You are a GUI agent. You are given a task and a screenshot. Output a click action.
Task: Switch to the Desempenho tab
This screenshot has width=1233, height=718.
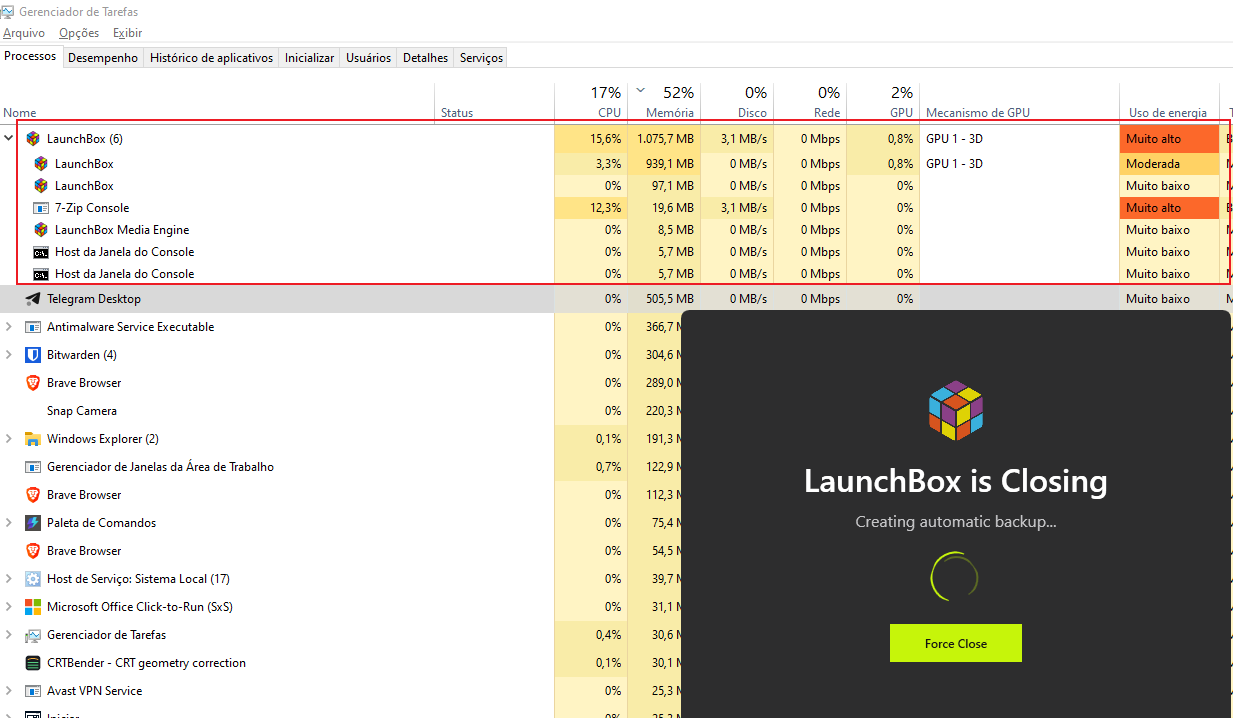coord(103,58)
